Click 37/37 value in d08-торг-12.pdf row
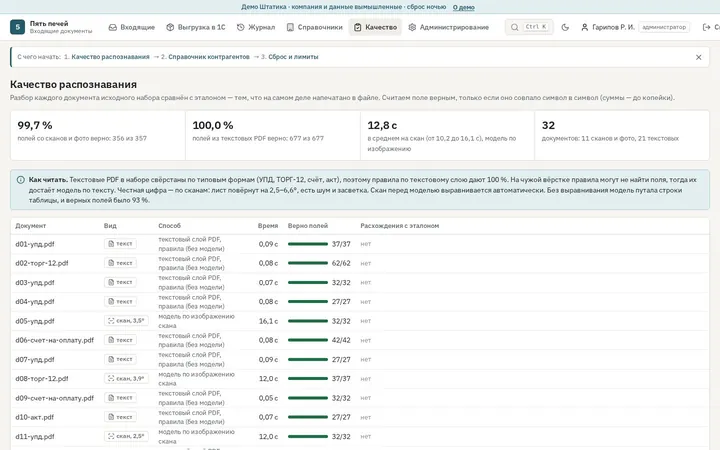Screen dimensions: 720x450 pyautogui.click(x=341, y=379)
